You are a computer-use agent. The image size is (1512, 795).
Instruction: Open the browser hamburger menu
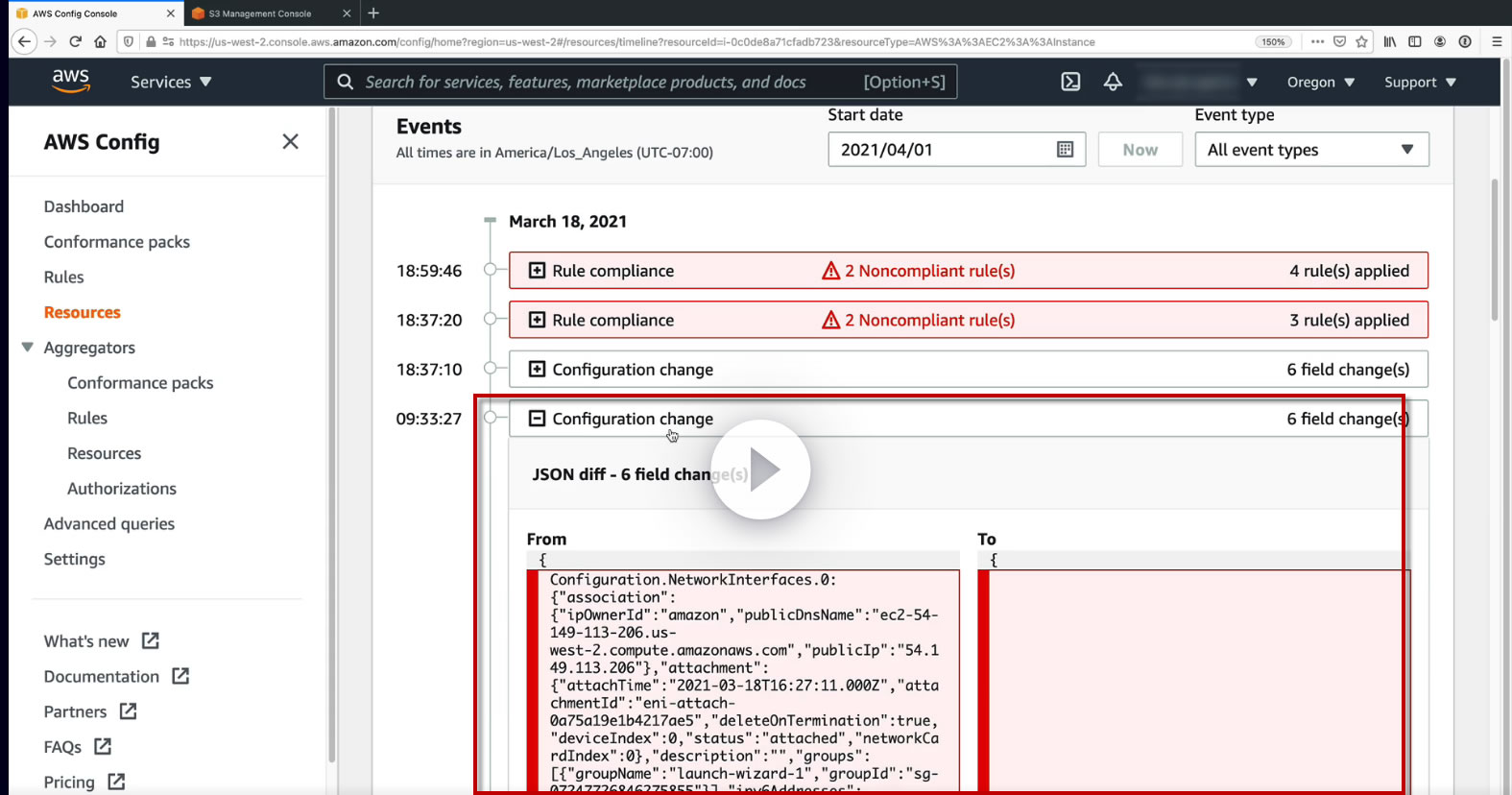(x=1497, y=41)
